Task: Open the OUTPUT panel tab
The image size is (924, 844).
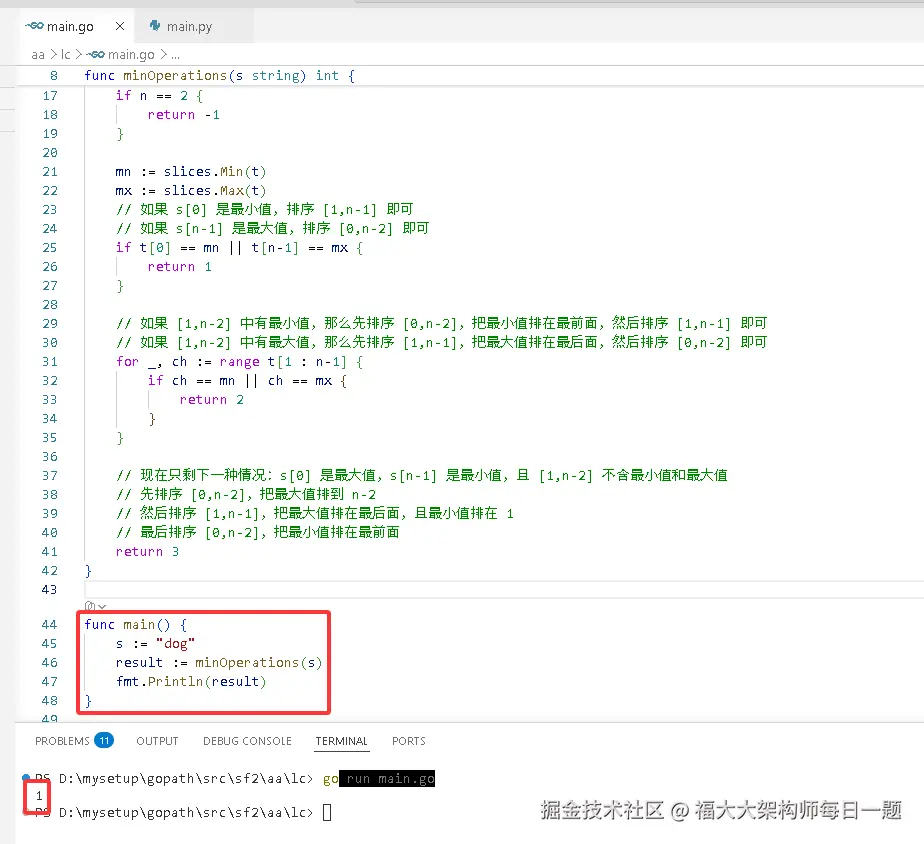Action: point(157,741)
